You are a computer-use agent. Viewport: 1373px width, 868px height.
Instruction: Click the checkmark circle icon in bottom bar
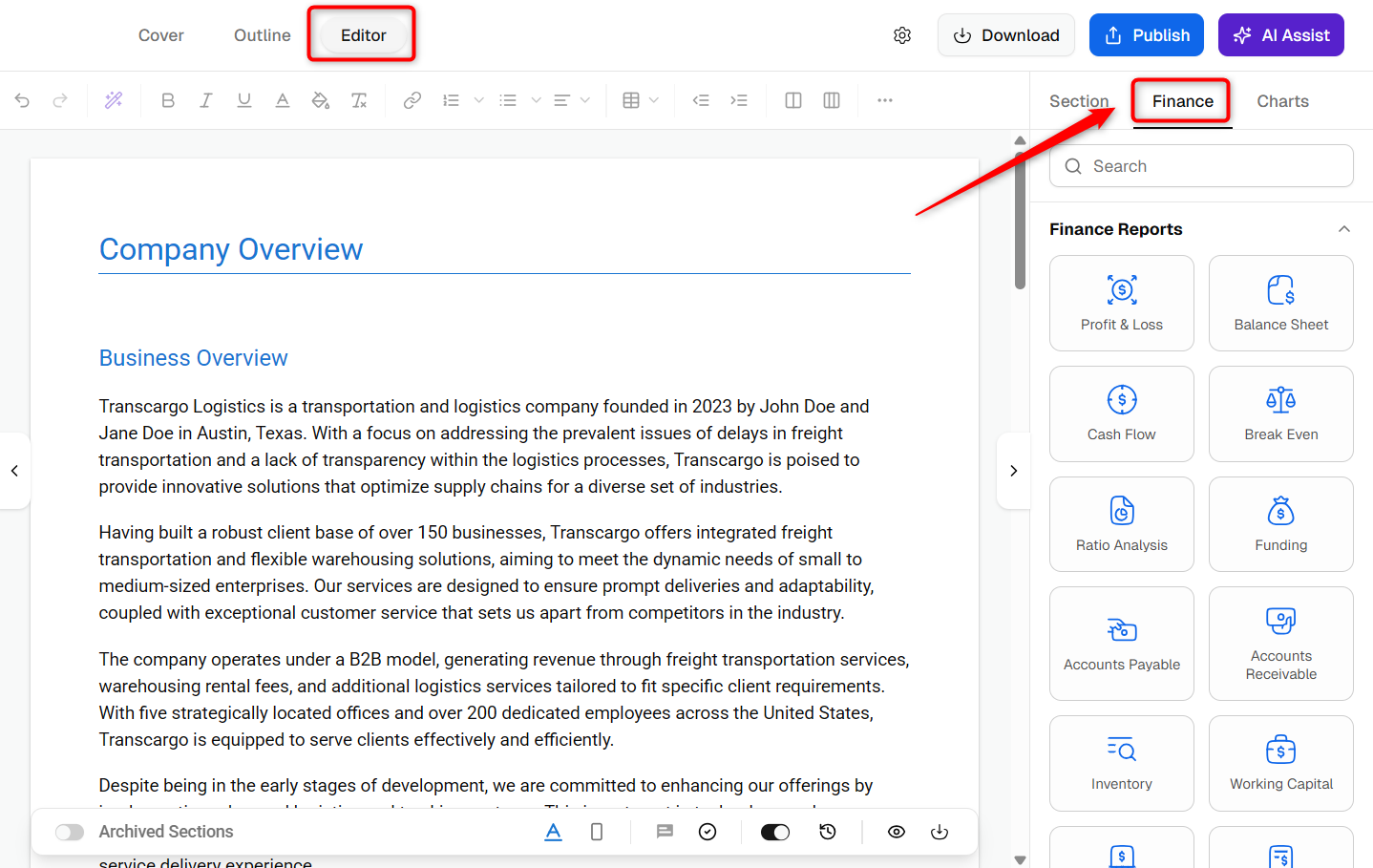(x=708, y=832)
